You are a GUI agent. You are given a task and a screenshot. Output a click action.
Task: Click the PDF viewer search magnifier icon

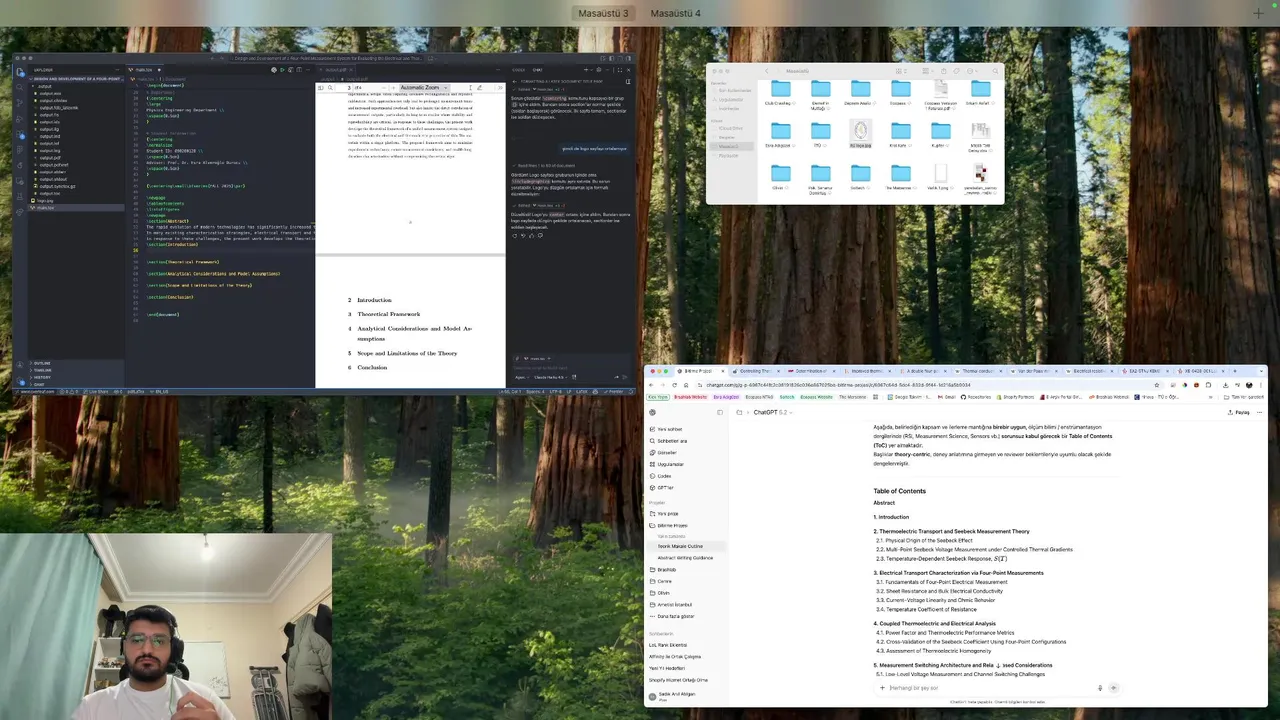point(330,87)
